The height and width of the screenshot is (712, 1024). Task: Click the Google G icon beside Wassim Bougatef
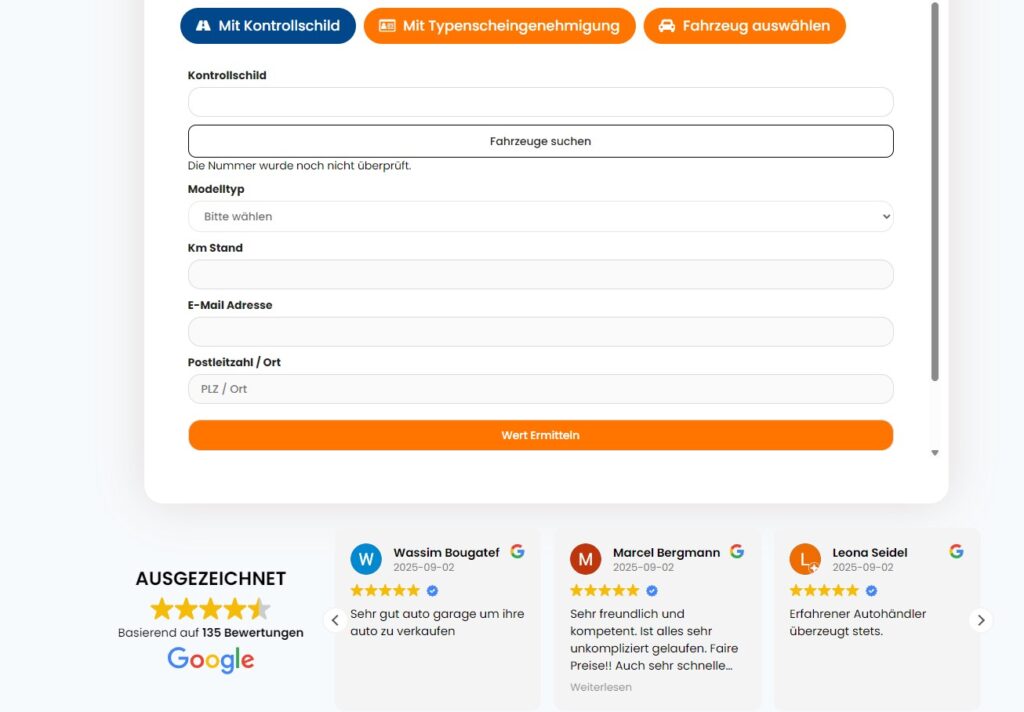pyautogui.click(x=518, y=550)
